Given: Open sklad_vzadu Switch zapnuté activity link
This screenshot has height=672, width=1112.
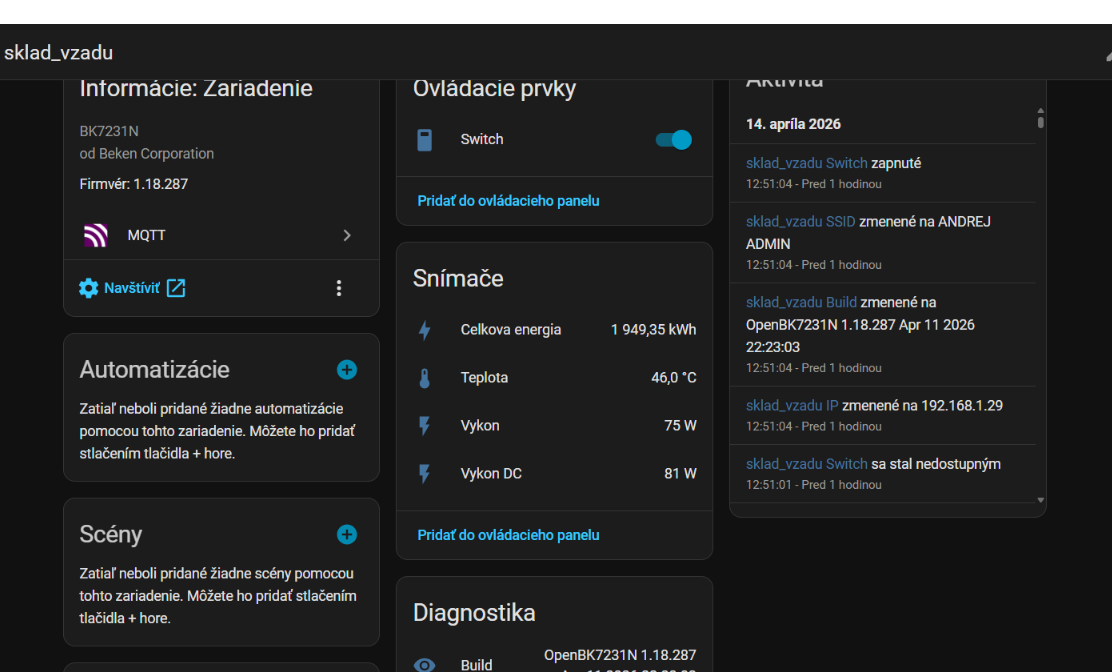Looking at the screenshot, I should click(x=806, y=163).
